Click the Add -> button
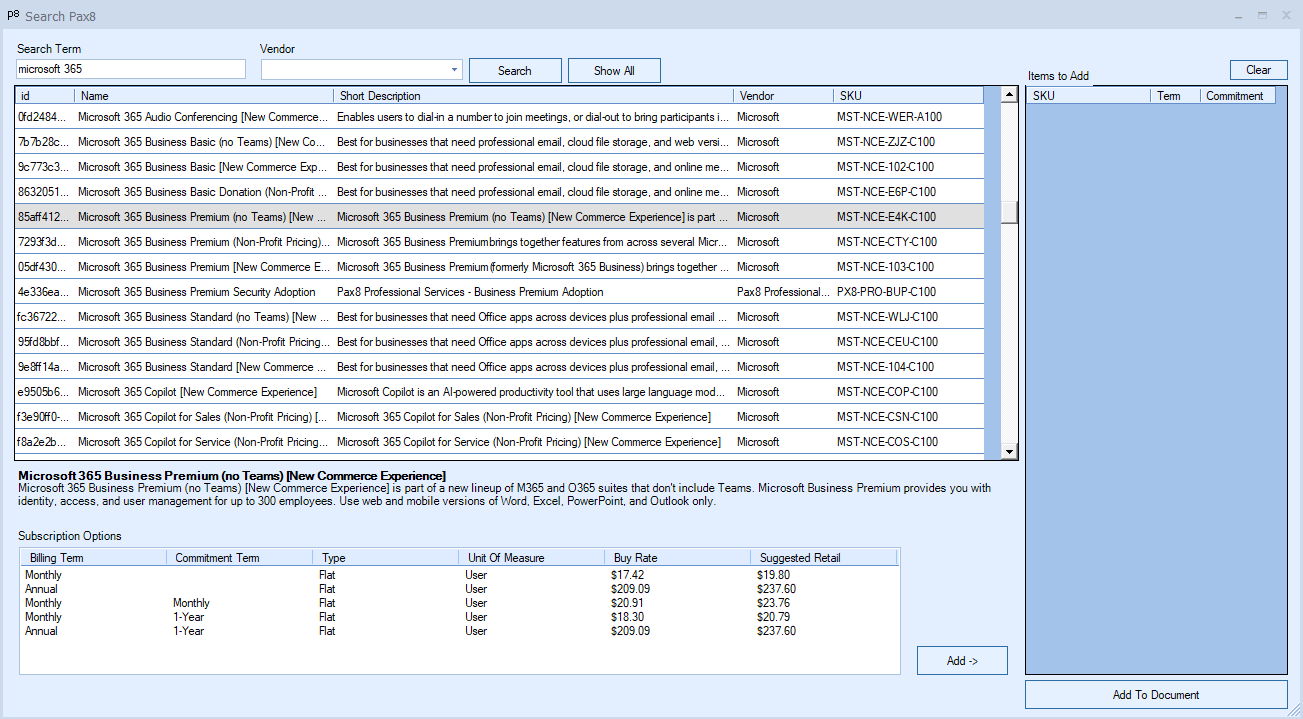This screenshot has width=1303, height=719. tap(962, 661)
